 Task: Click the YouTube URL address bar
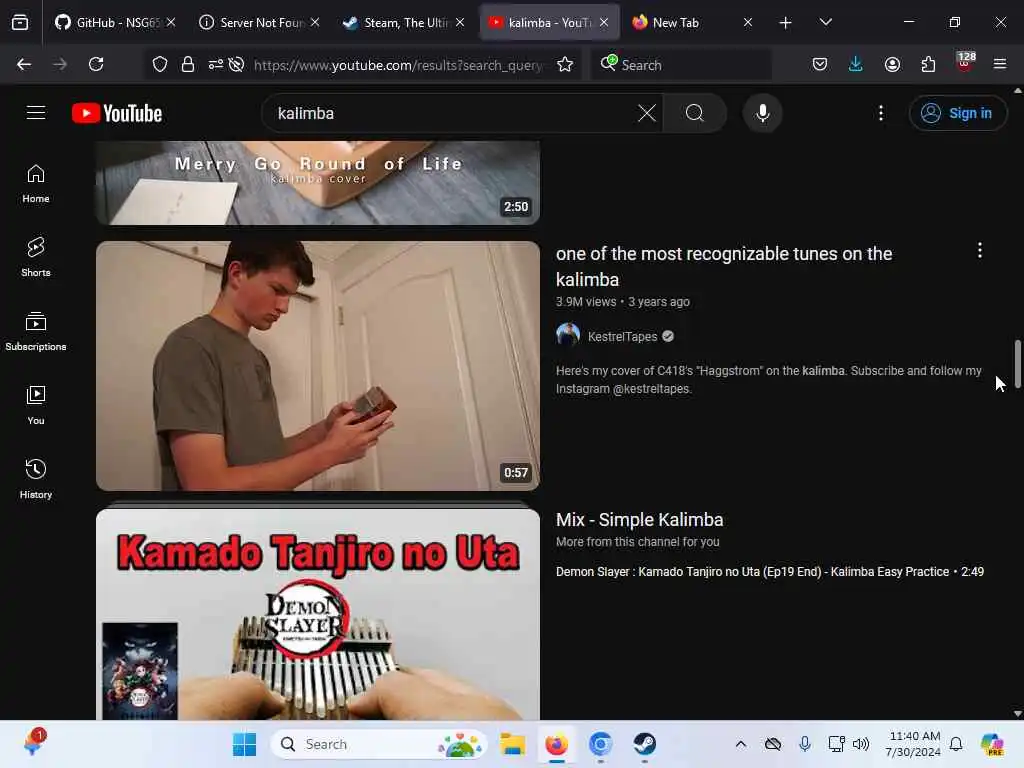398,65
